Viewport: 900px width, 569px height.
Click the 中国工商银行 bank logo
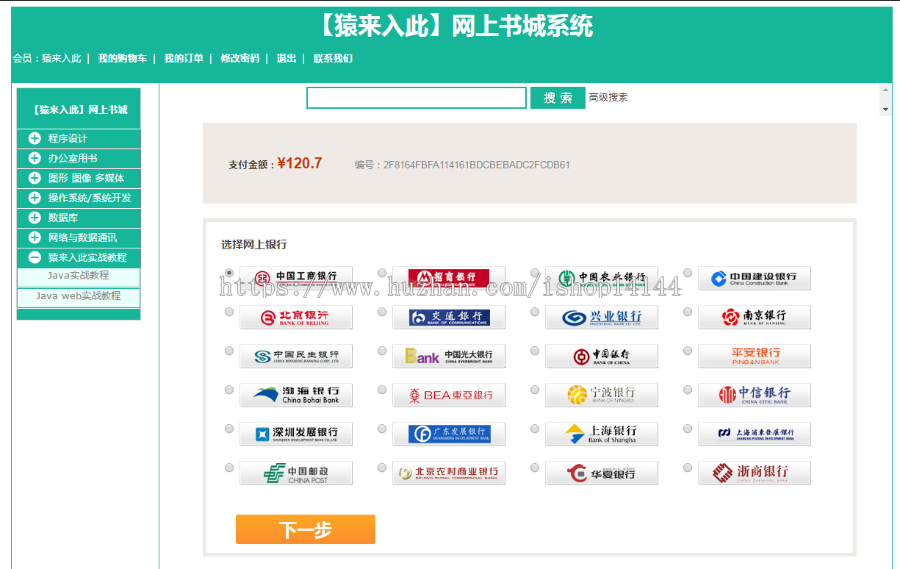(x=296, y=278)
